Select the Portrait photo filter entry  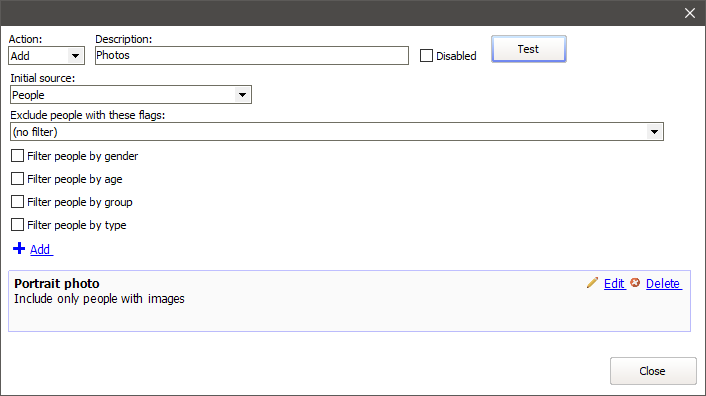pos(349,301)
